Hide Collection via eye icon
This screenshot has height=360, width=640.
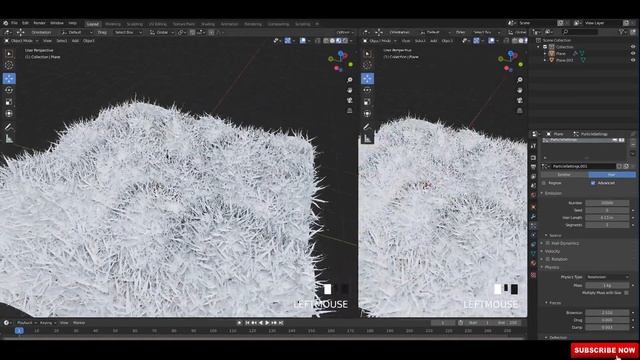coord(633,47)
